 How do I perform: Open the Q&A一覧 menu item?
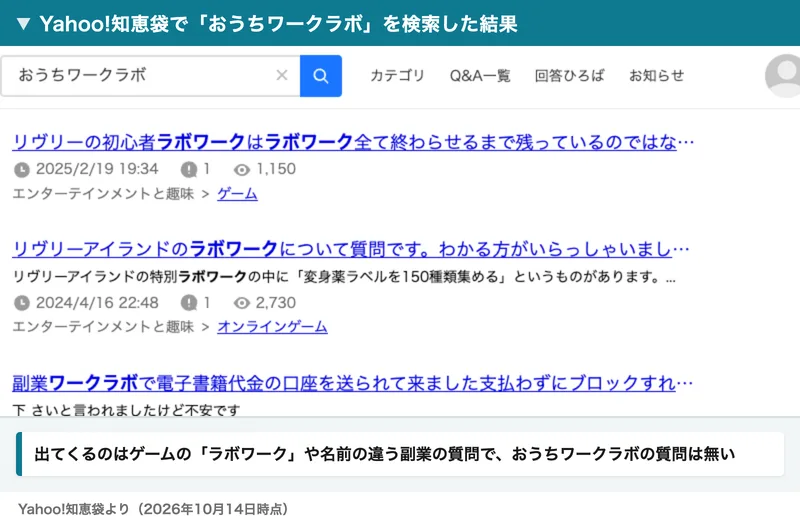[480, 75]
